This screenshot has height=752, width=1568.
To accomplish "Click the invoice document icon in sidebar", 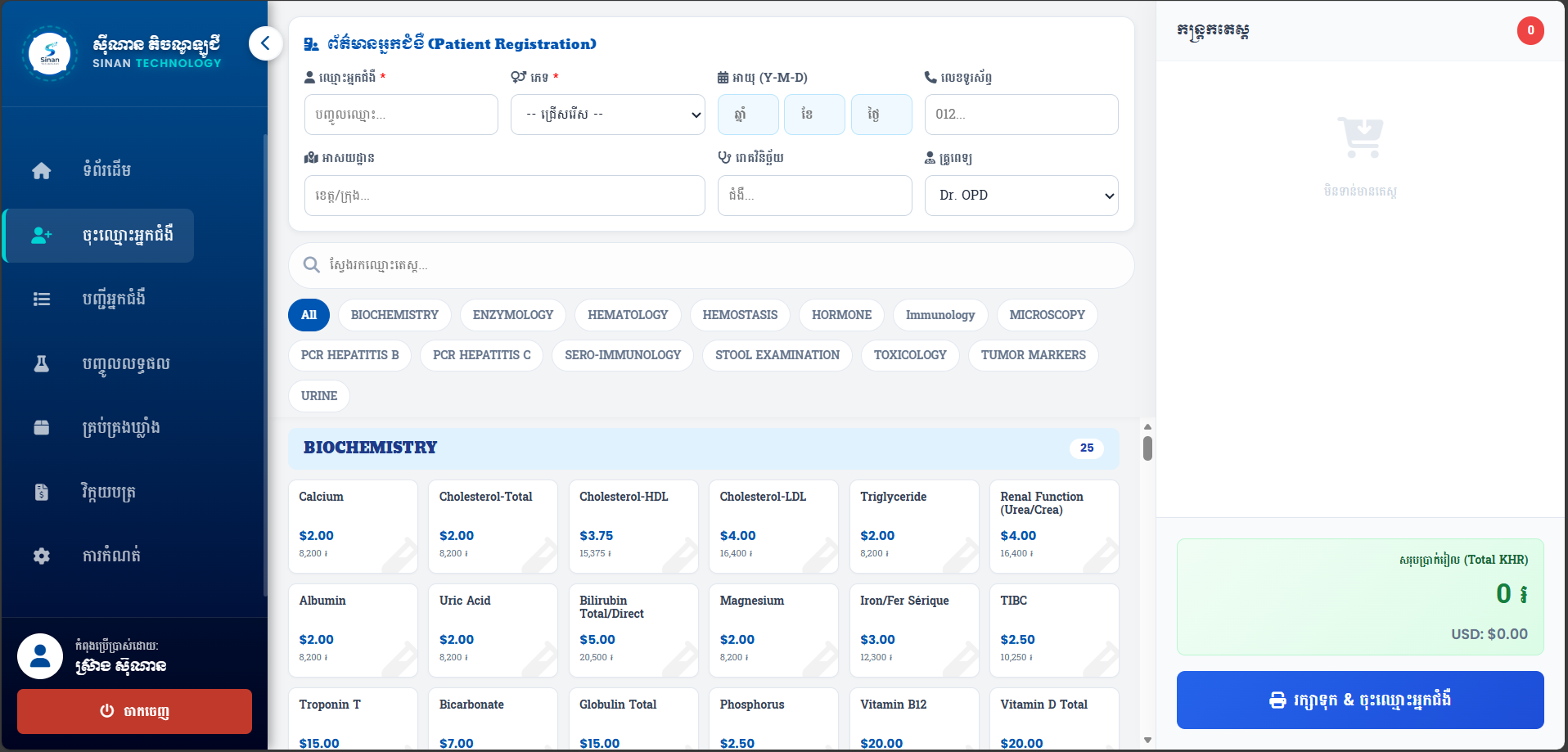I will [x=42, y=492].
